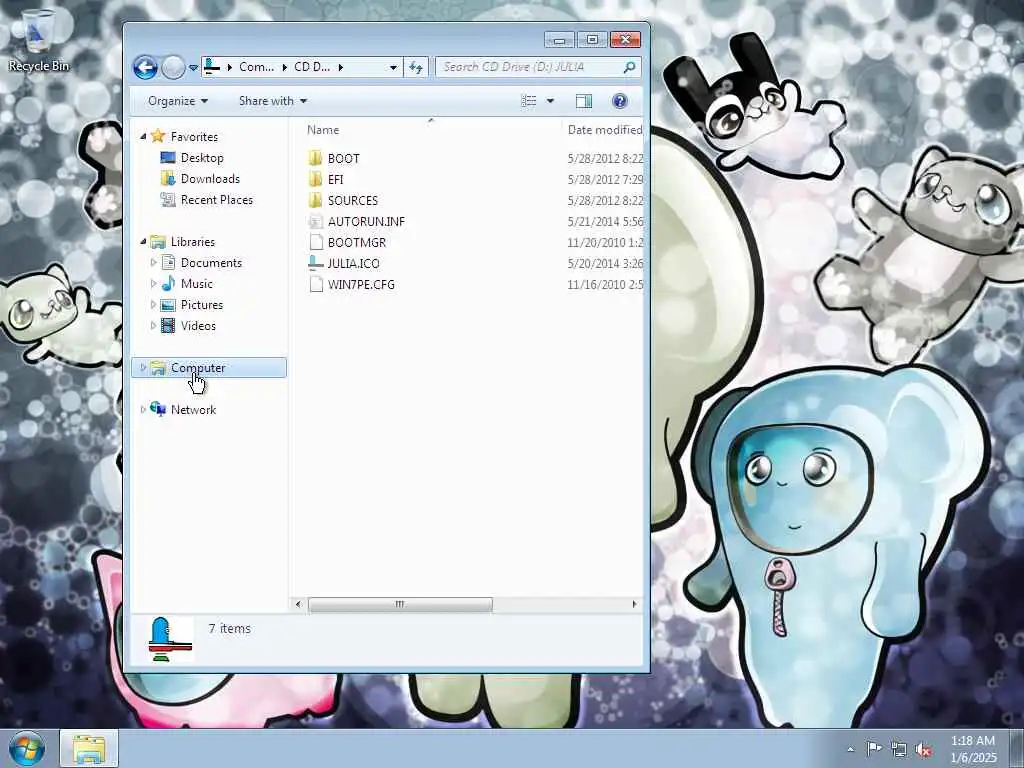Select Favorites in navigation pane
Screen dimensions: 1024x768
[x=195, y=136]
